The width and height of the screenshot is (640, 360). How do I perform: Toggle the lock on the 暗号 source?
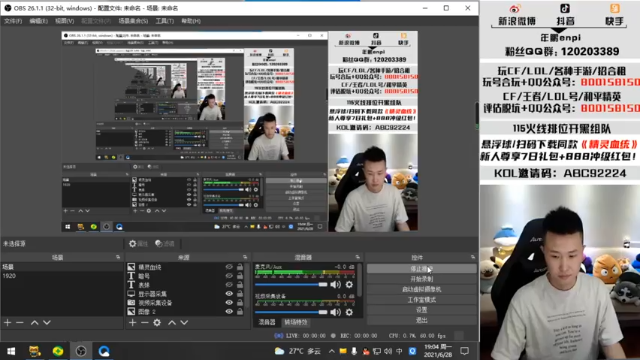pyautogui.click(x=240, y=276)
